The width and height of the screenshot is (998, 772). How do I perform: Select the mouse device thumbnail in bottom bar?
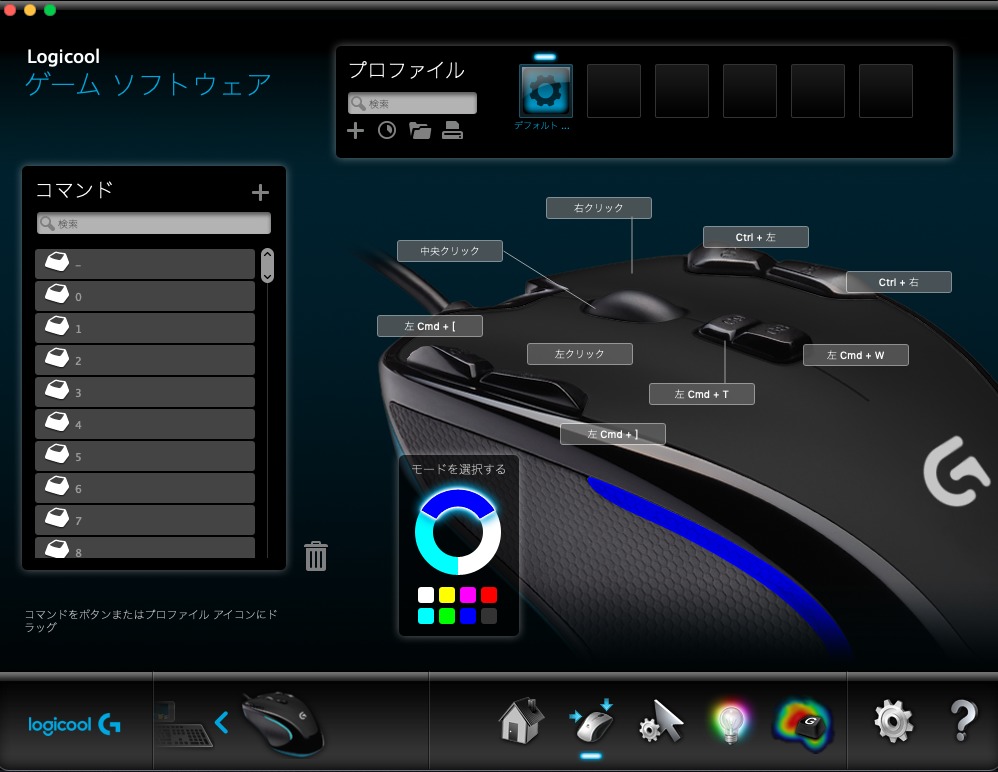(283, 724)
